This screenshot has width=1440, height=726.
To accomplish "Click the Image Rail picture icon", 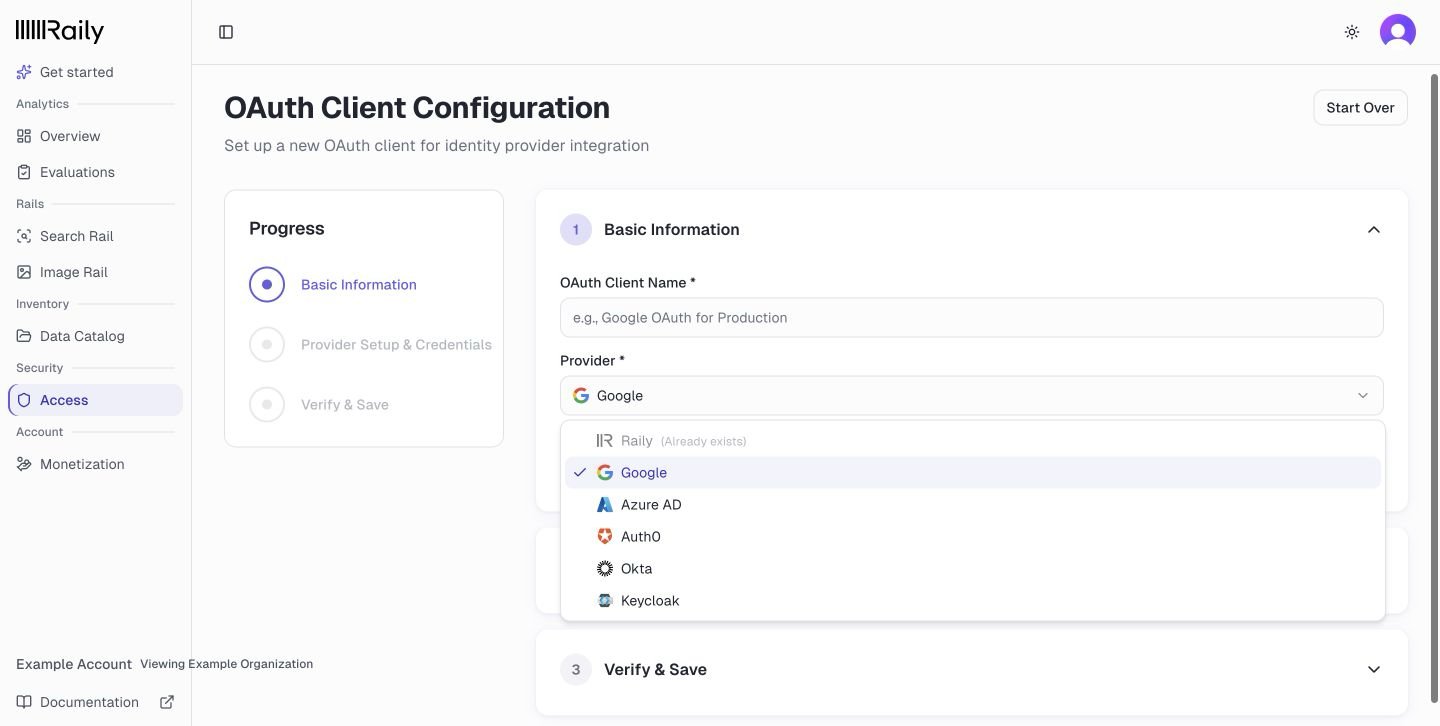I will coord(24,272).
